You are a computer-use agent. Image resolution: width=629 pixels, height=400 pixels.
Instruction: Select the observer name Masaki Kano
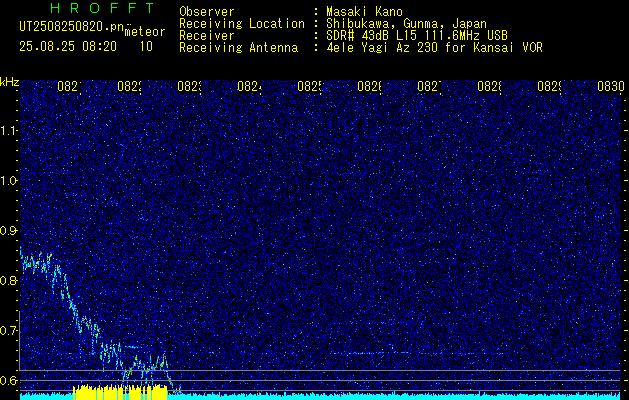point(364,12)
